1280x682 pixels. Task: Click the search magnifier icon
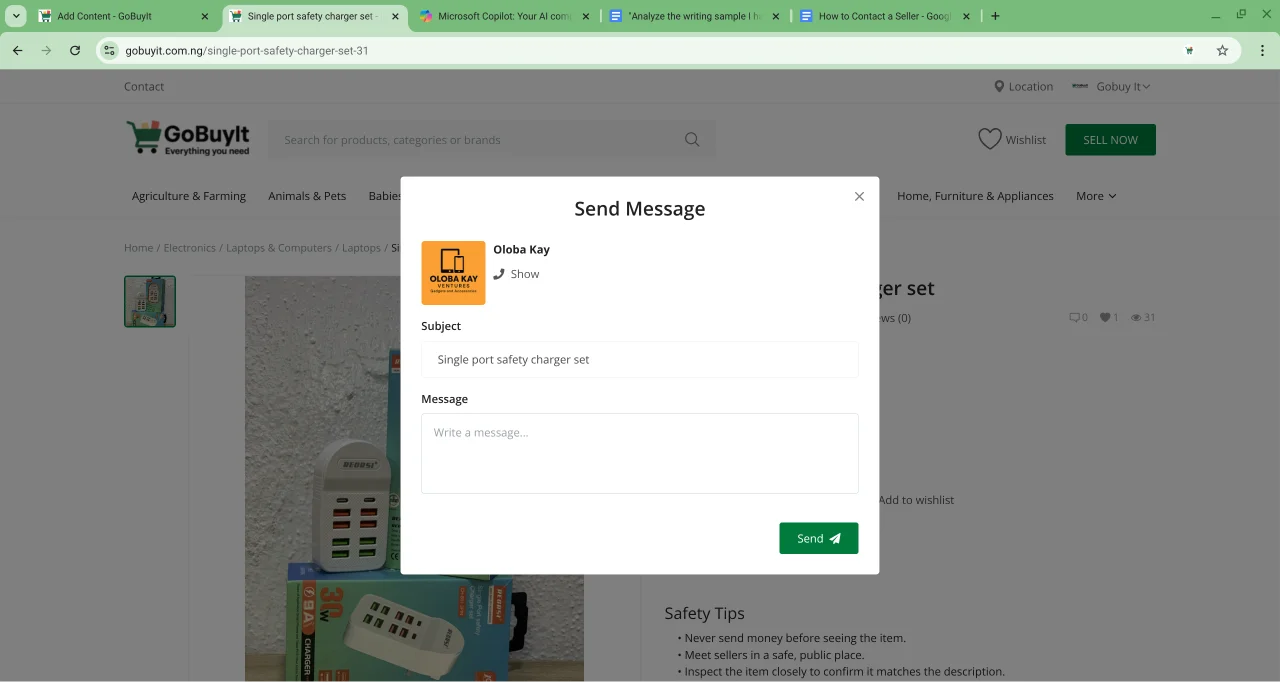692,140
